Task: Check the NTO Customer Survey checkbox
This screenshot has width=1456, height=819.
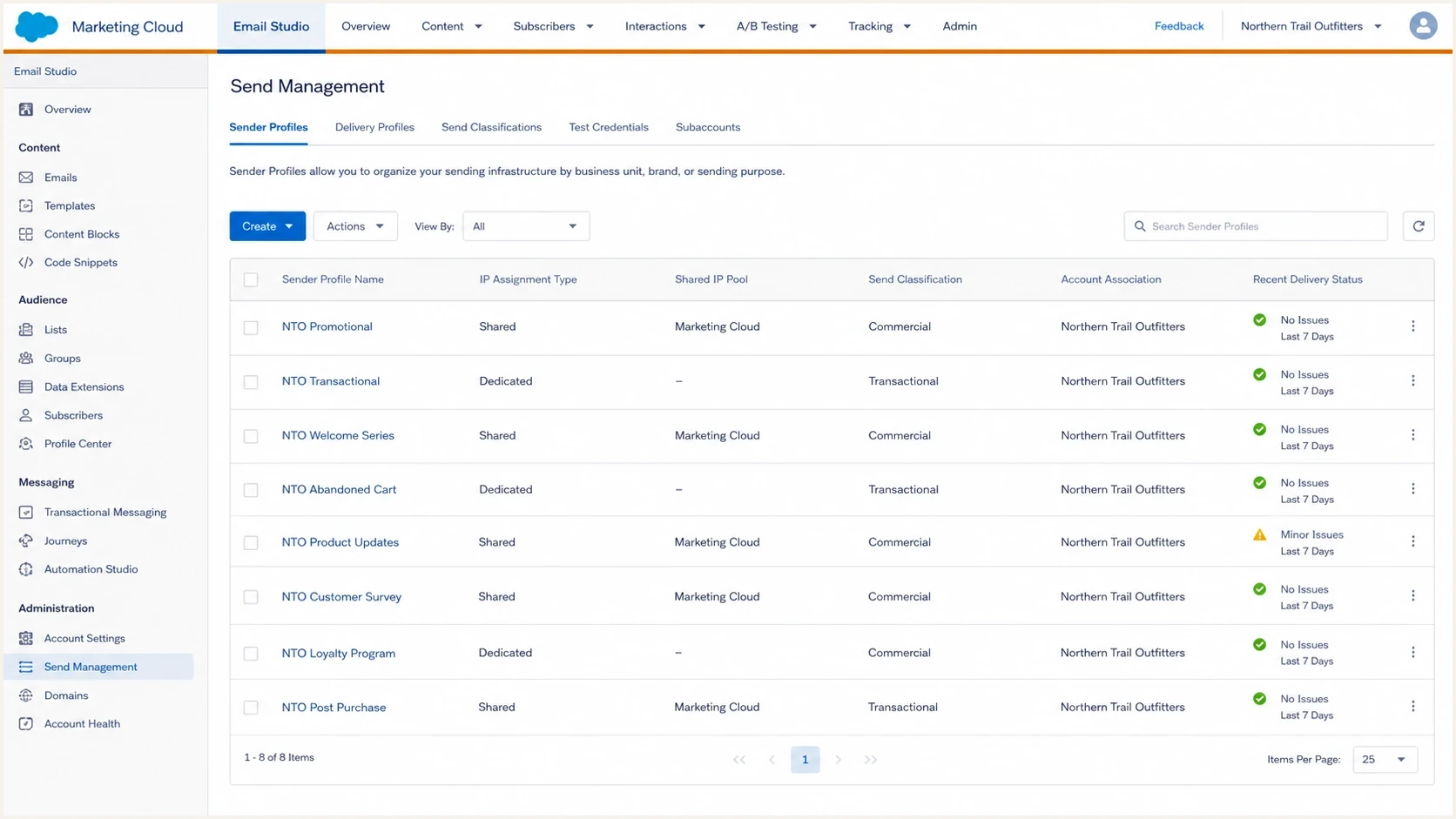Action: (251, 598)
